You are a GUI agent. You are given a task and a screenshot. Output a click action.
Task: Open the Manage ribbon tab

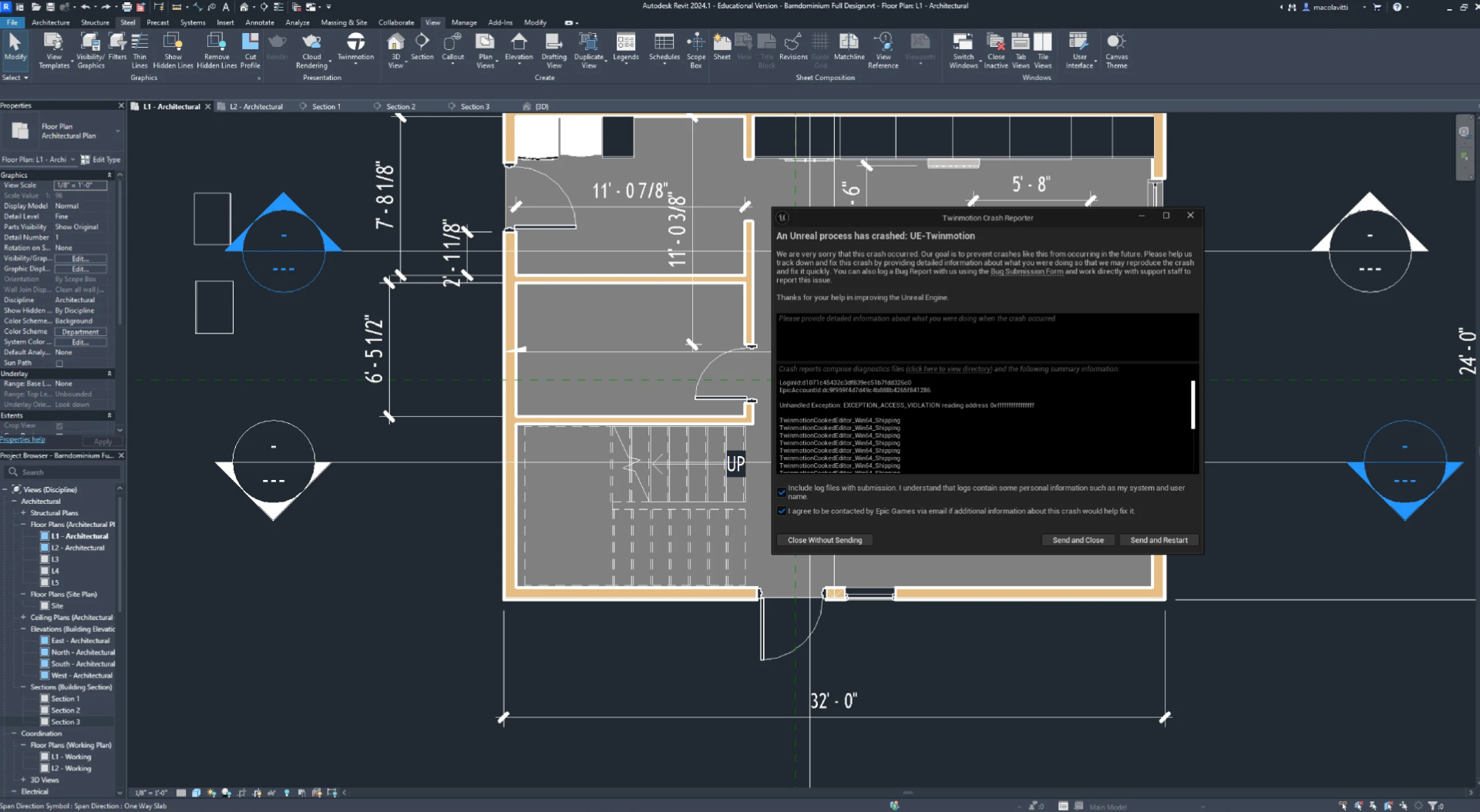(x=464, y=22)
